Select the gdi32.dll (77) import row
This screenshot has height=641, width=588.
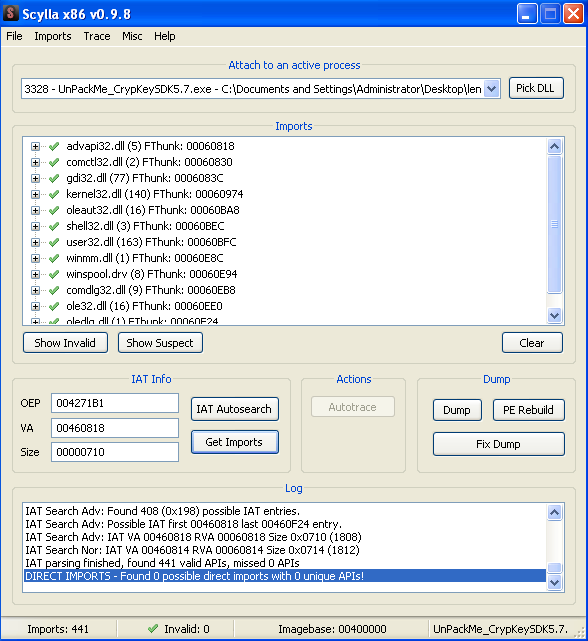pos(145,178)
